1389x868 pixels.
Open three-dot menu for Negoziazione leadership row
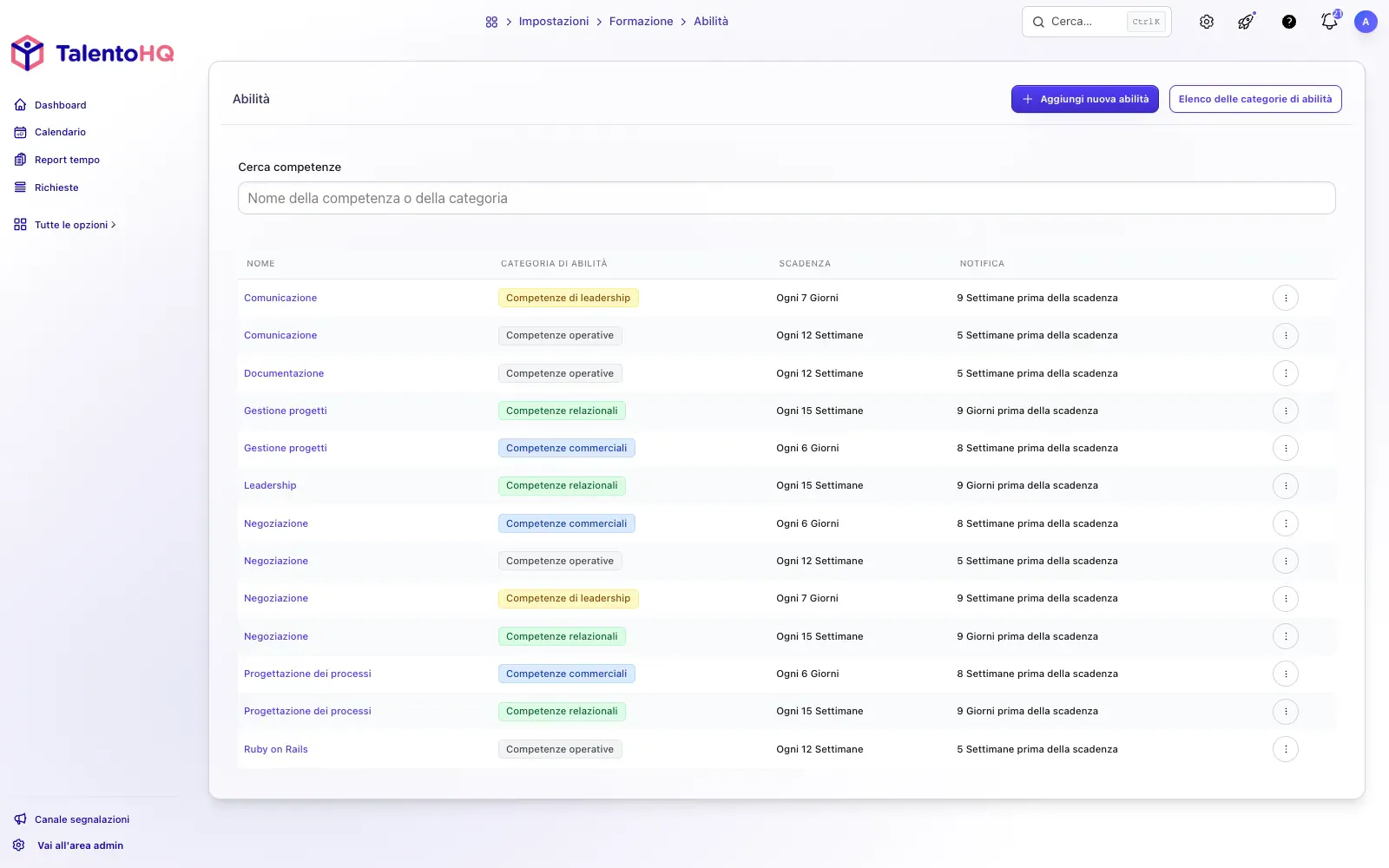click(1286, 598)
